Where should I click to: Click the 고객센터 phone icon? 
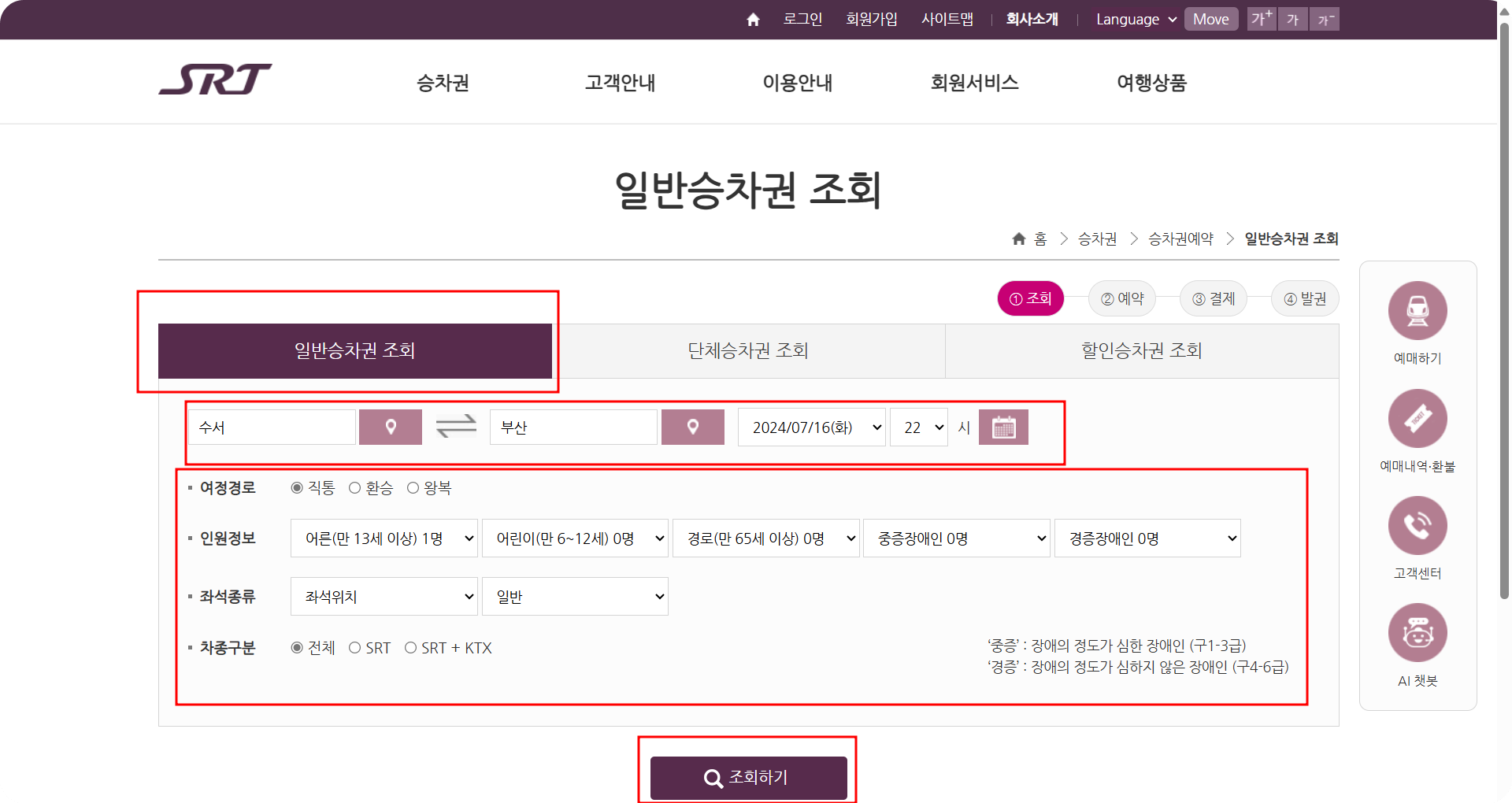(x=1417, y=525)
